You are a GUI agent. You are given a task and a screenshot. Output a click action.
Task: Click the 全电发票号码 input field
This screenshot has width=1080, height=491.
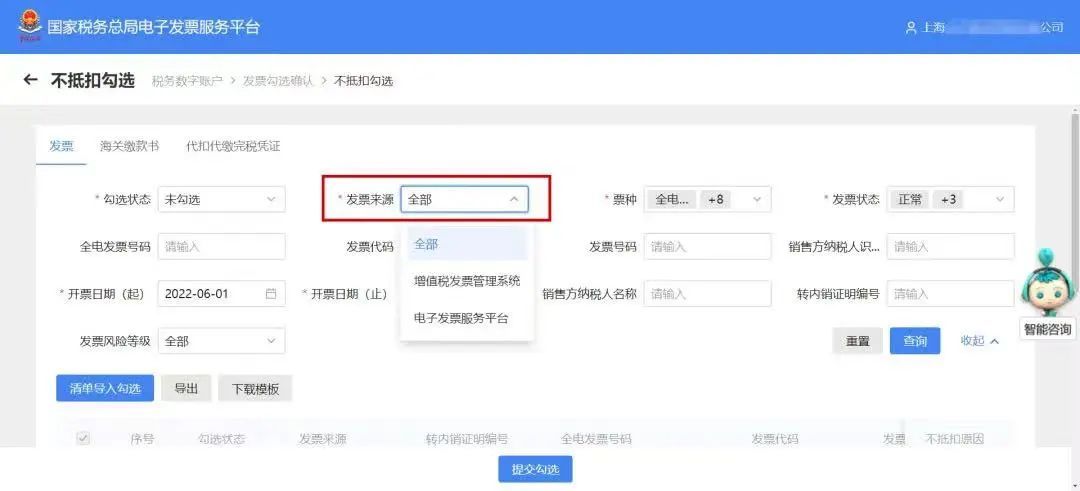point(221,247)
